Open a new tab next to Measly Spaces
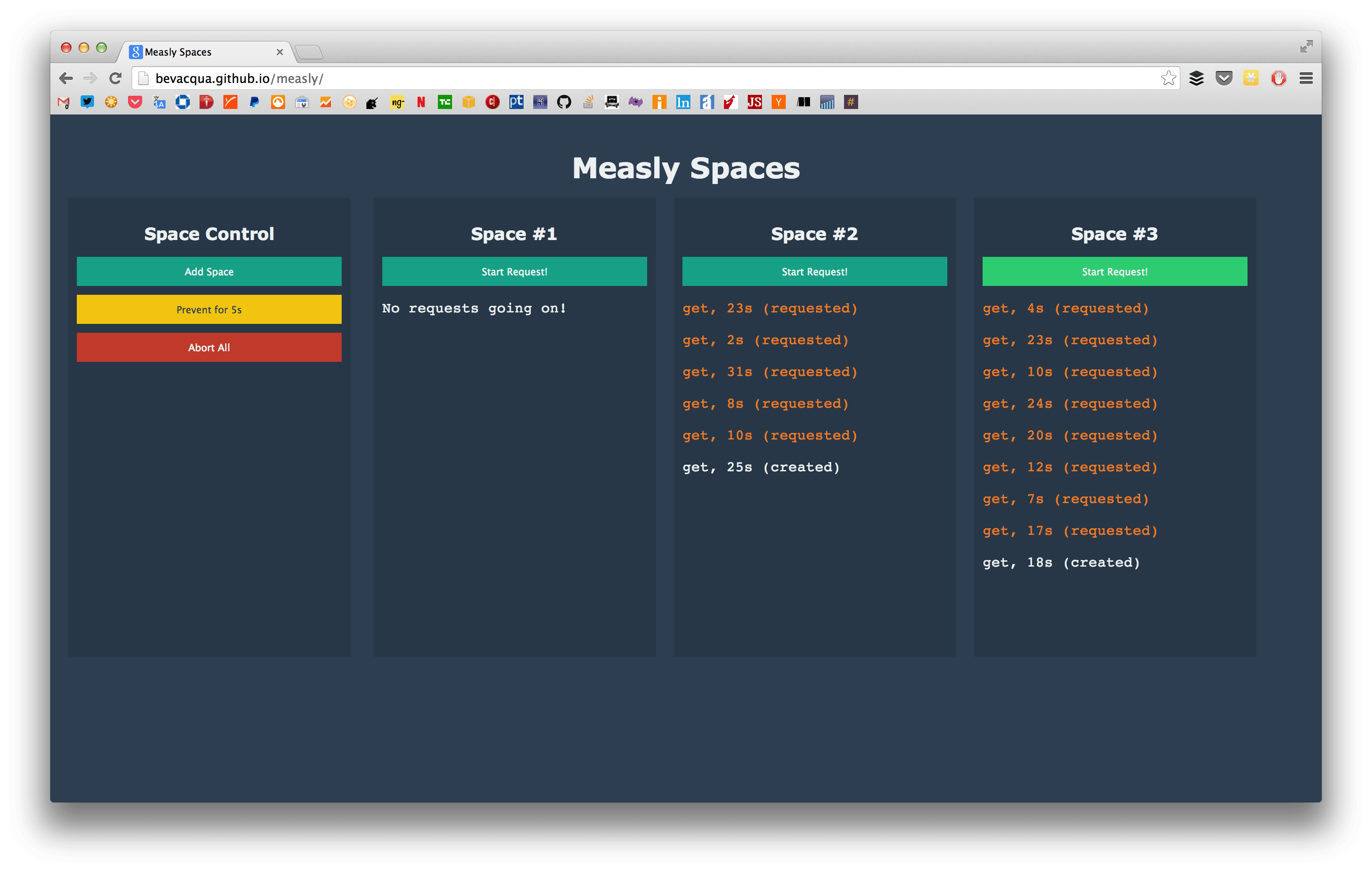Viewport: 1372px width, 872px height. tap(309, 53)
